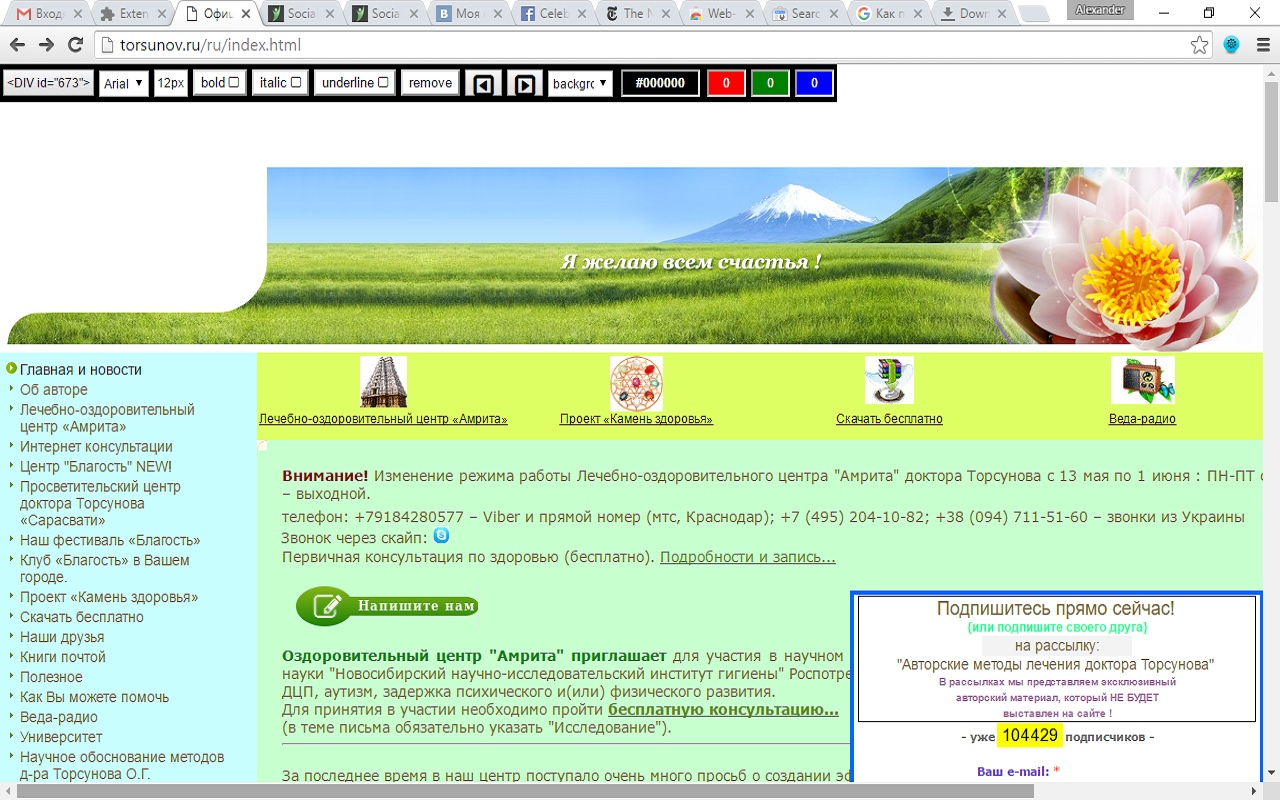Switch to the Downloads tab
This screenshot has width=1280, height=800.
tap(974, 14)
